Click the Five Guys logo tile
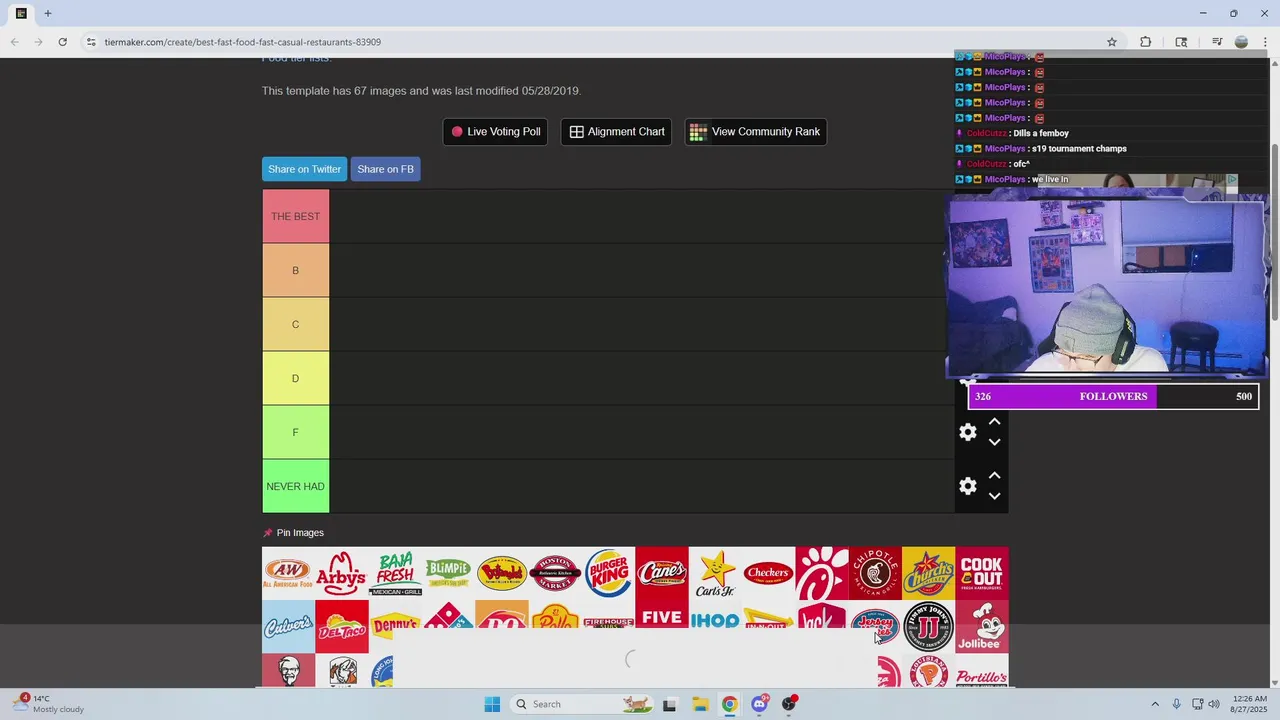The height and width of the screenshot is (720, 1280). tap(662, 615)
